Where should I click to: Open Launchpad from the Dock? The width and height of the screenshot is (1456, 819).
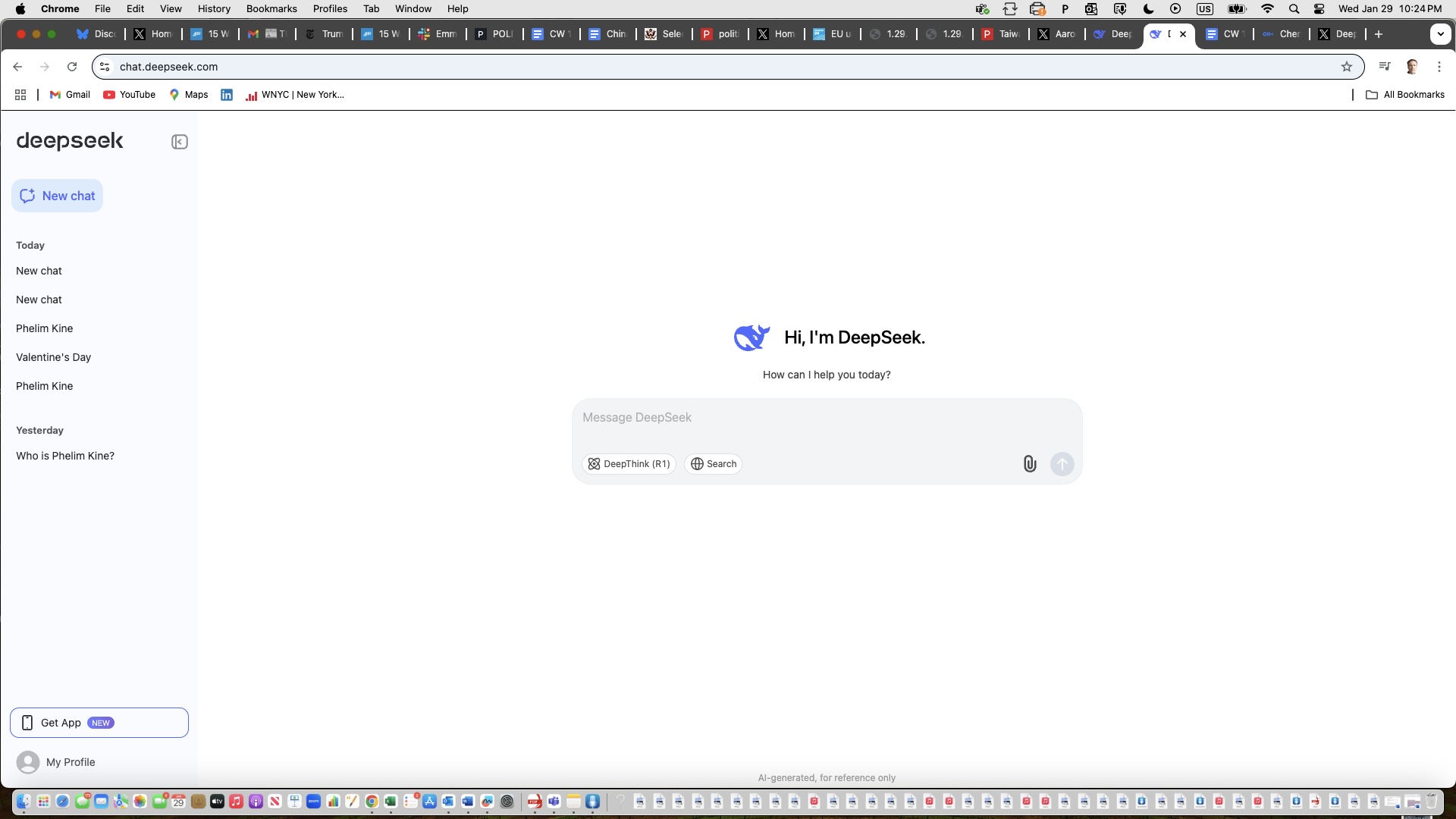[43, 802]
